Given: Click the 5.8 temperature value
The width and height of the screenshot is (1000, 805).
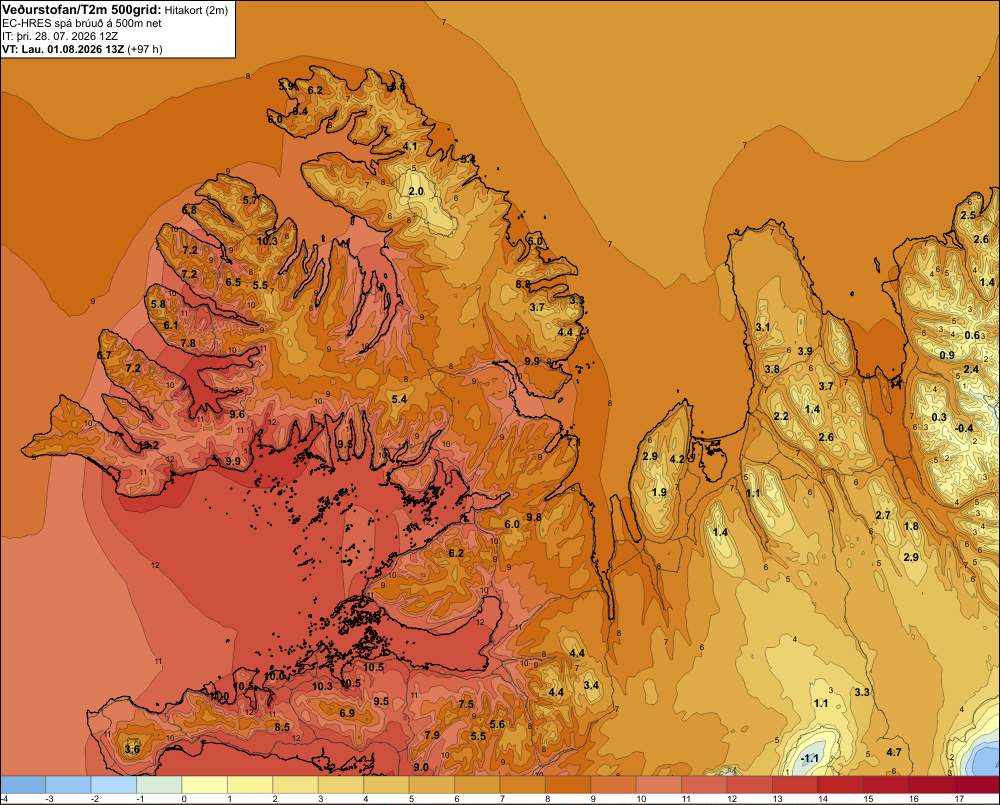Looking at the screenshot, I should [x=158, y=304].
